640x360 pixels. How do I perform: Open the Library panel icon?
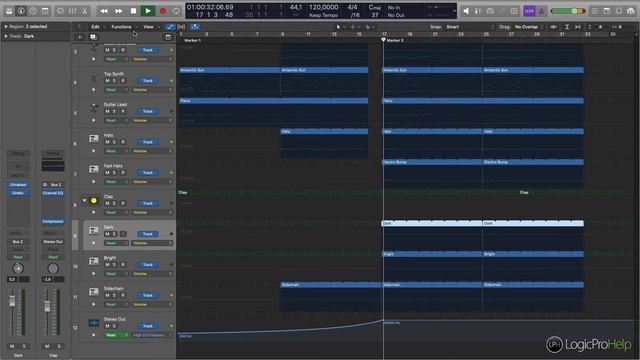pyautogui.click(x=9, y=11)
